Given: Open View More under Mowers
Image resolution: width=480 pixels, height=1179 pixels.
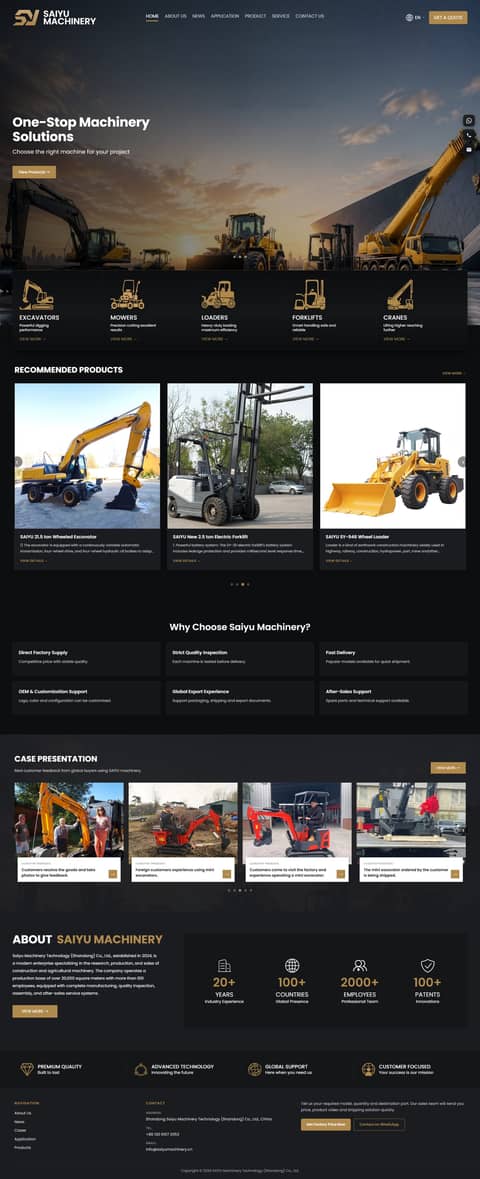Looking at the screenshot, I should click(123, 339).
